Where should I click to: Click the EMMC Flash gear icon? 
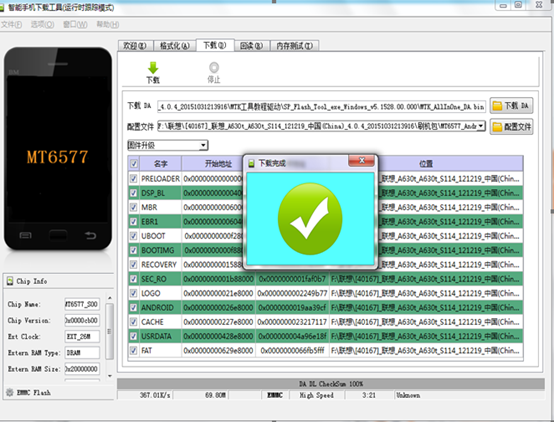click(10, 392)
